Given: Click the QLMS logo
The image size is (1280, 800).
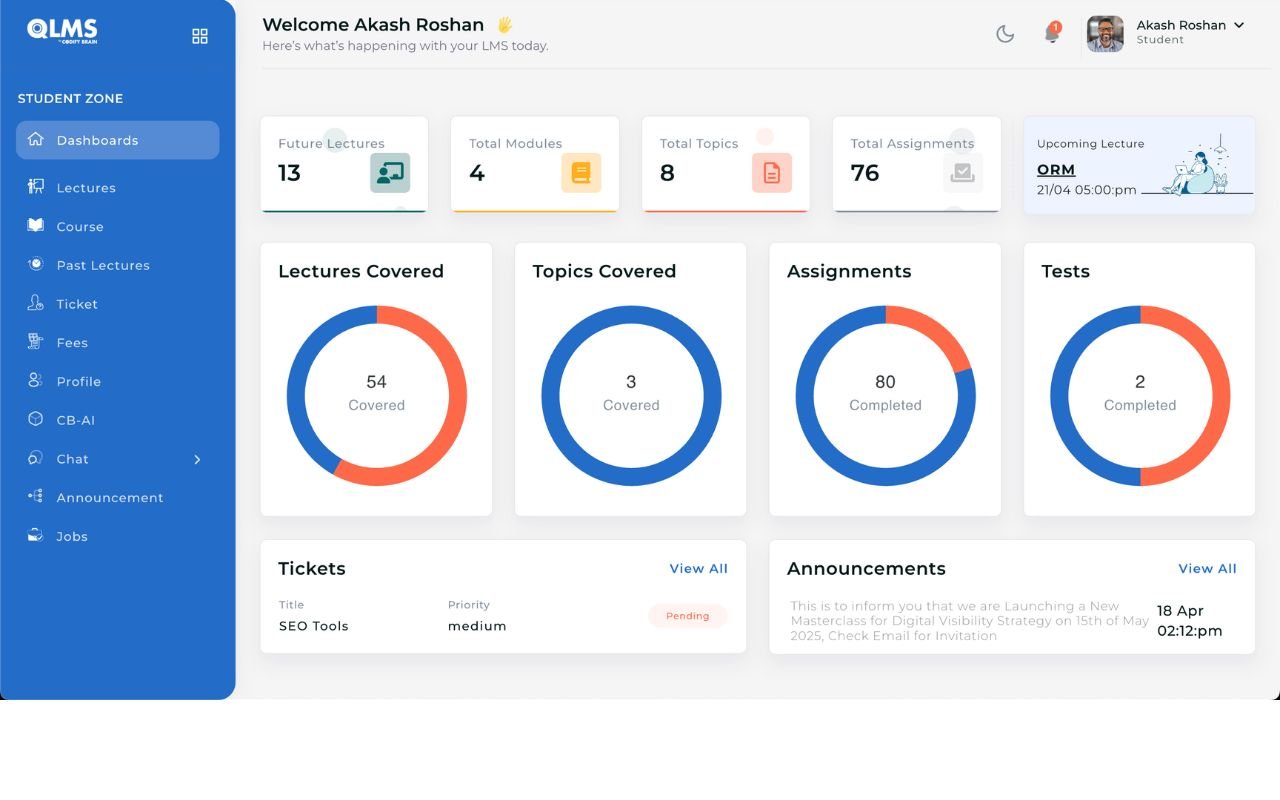Looking at the screenshot, I should (x=62, y=31).
